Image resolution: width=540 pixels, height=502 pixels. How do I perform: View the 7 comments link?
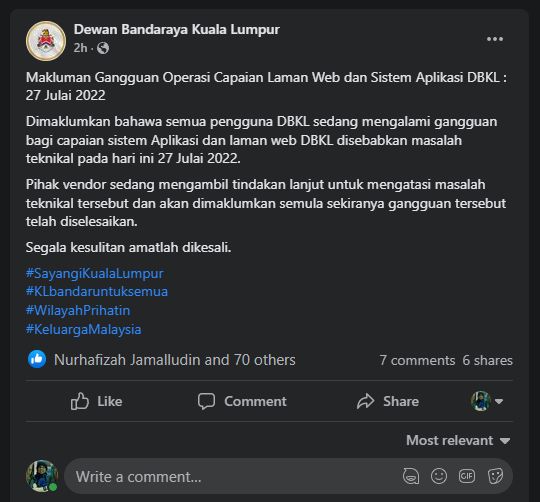point(417,360)
